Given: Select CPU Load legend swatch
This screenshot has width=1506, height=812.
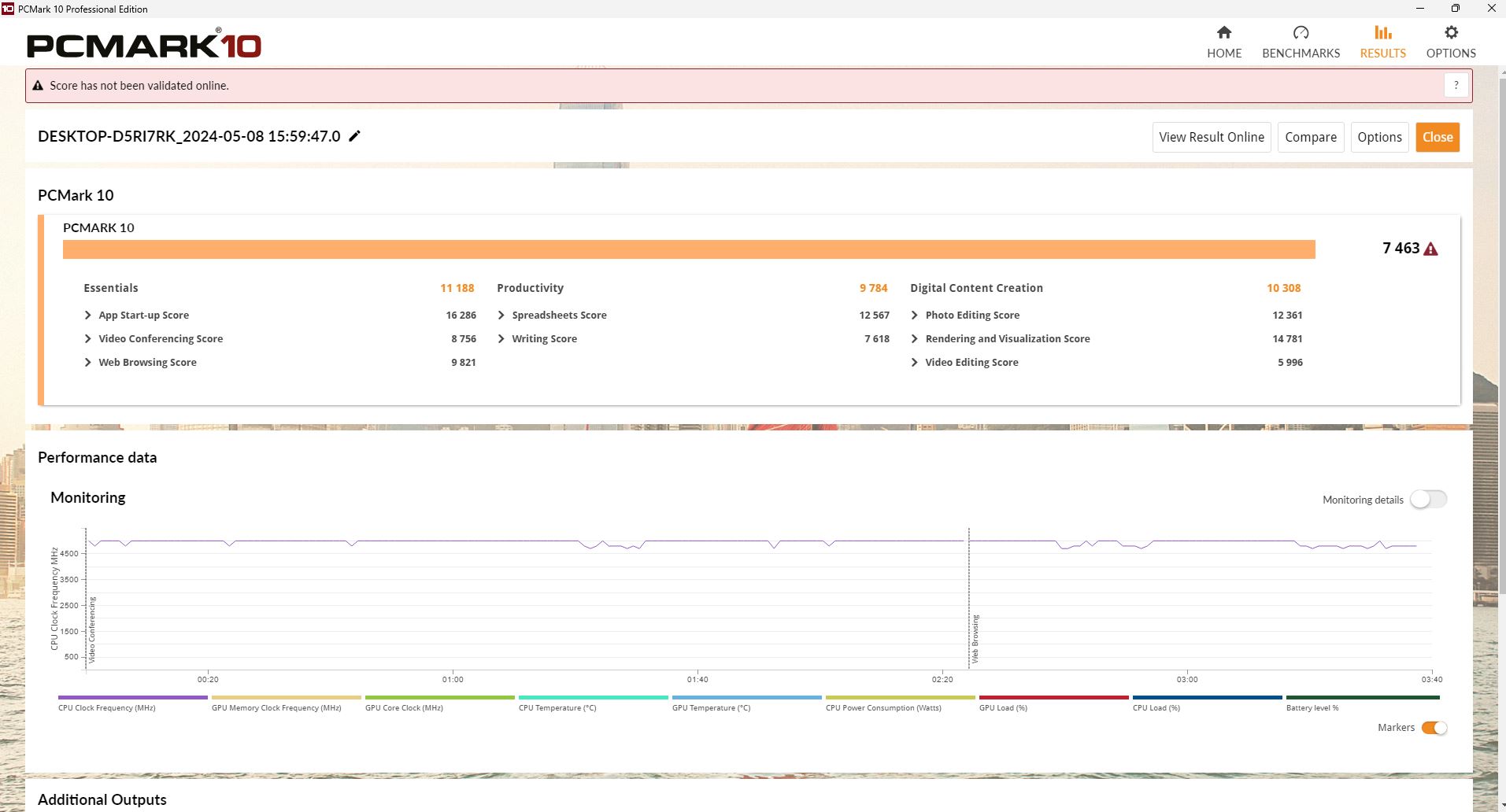Looking at the screenshot, I should click(1208, 697).
